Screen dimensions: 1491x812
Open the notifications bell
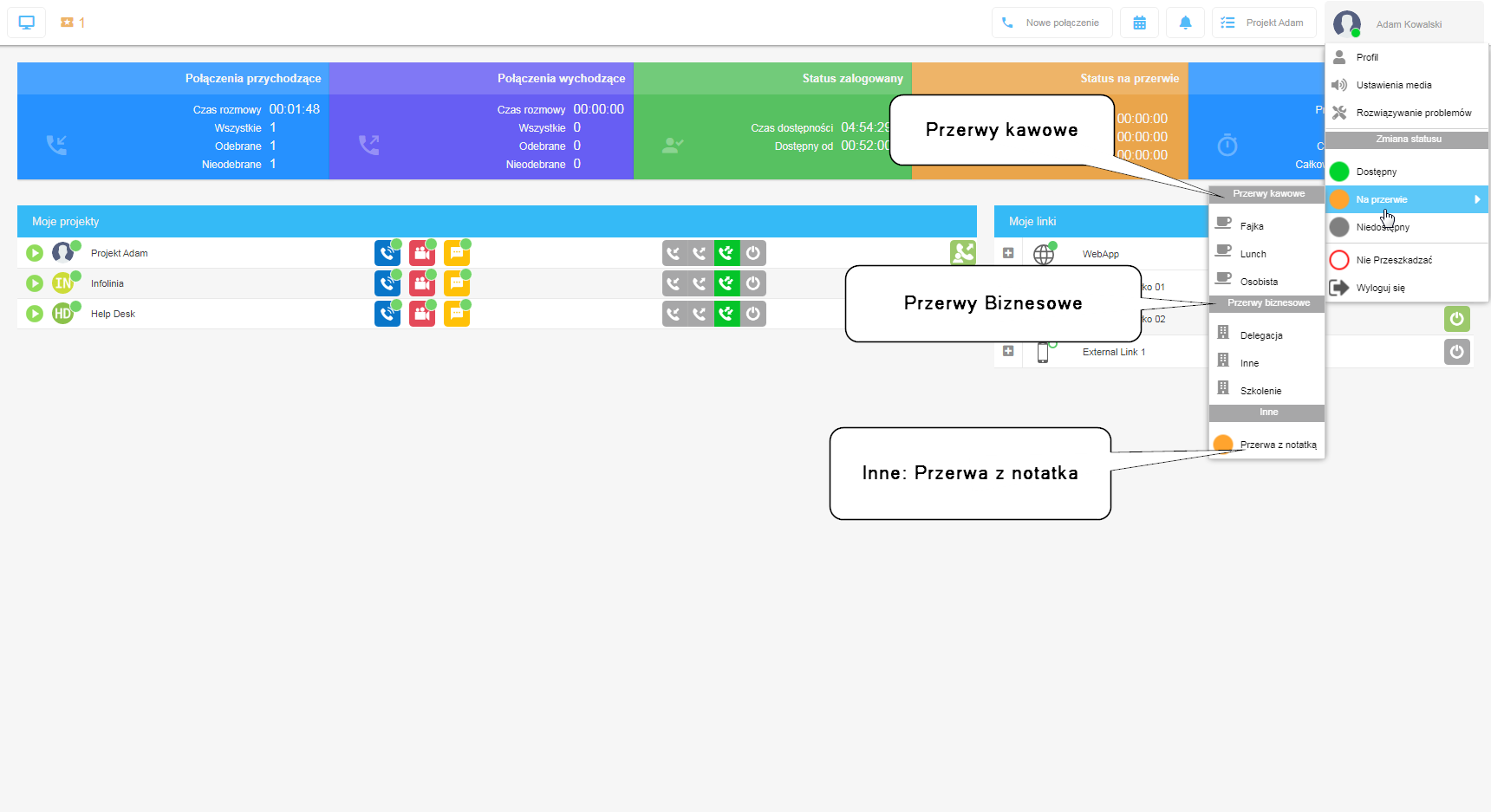1185,23
